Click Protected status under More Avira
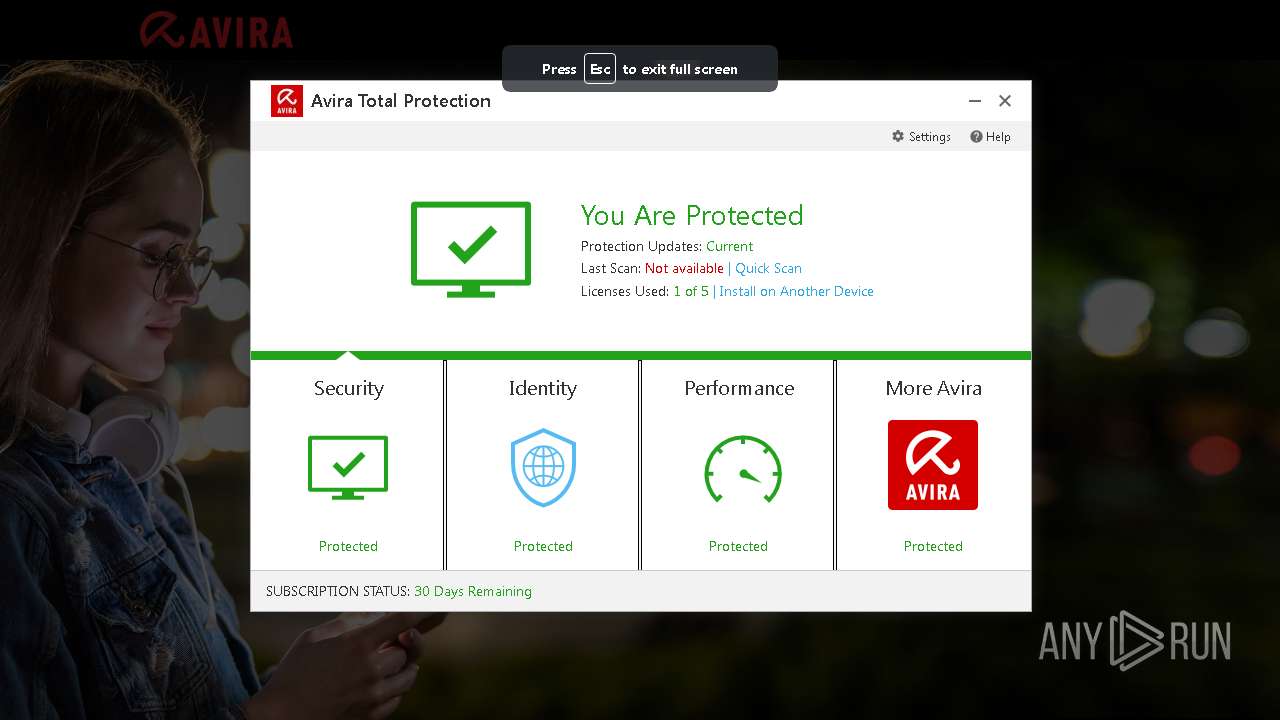Viewport: 1280px width, 720px height. coord(933,546)
